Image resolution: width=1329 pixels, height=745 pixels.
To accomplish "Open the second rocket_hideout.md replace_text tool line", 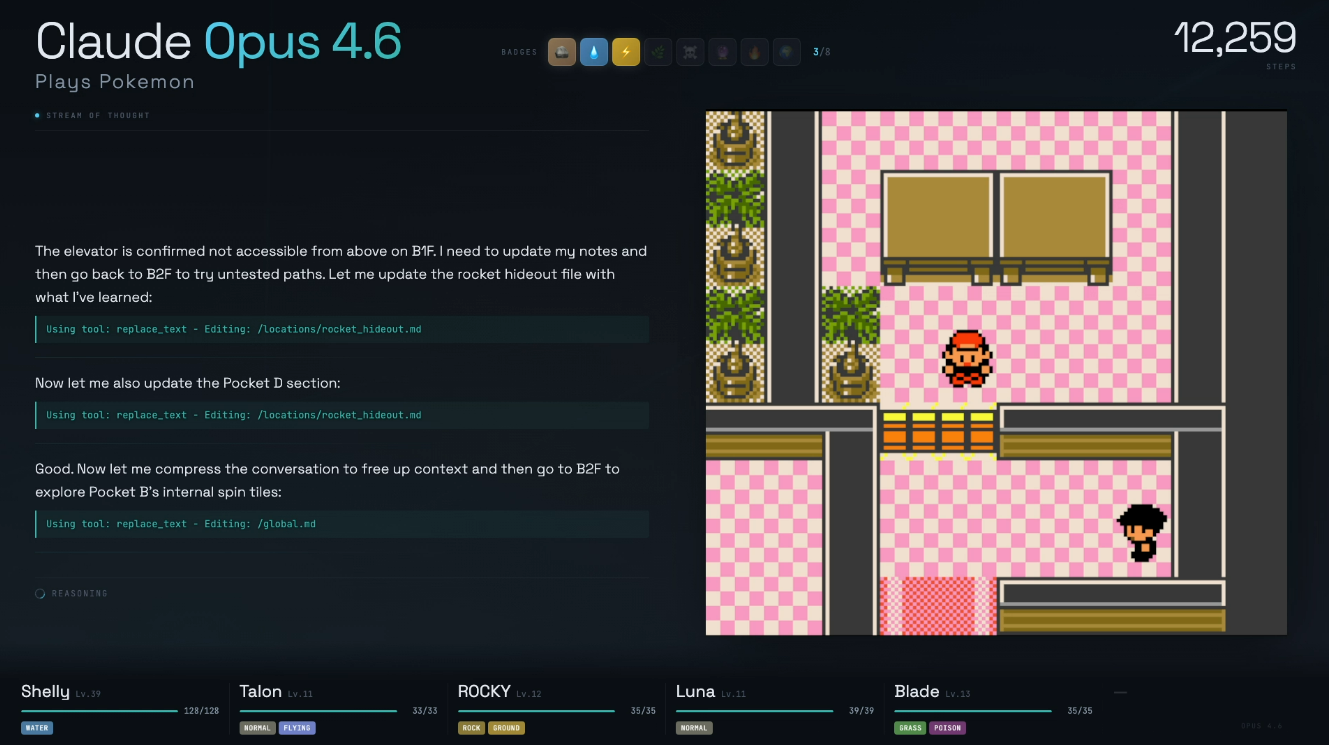I will tap(342, 415).
